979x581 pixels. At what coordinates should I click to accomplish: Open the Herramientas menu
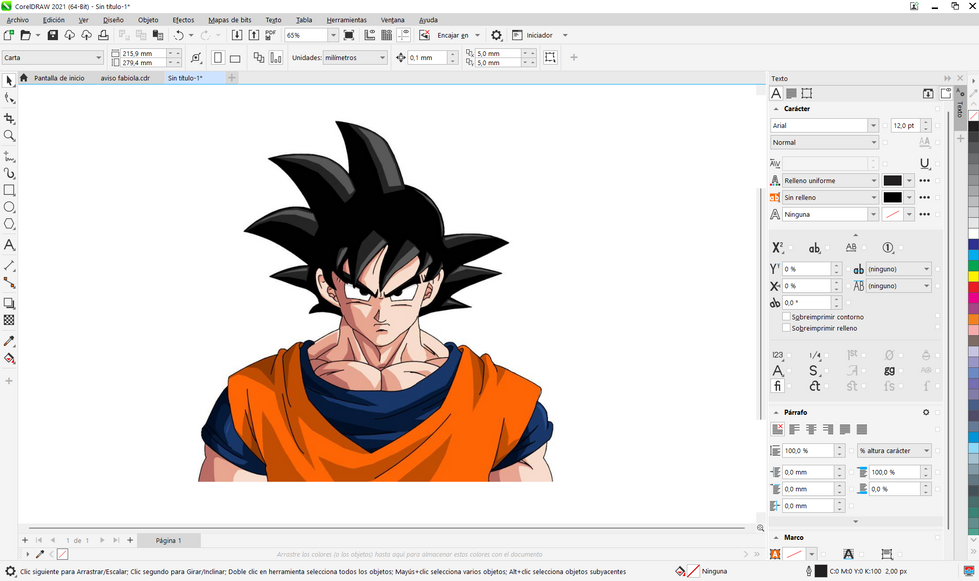click(x=347, y=20)
